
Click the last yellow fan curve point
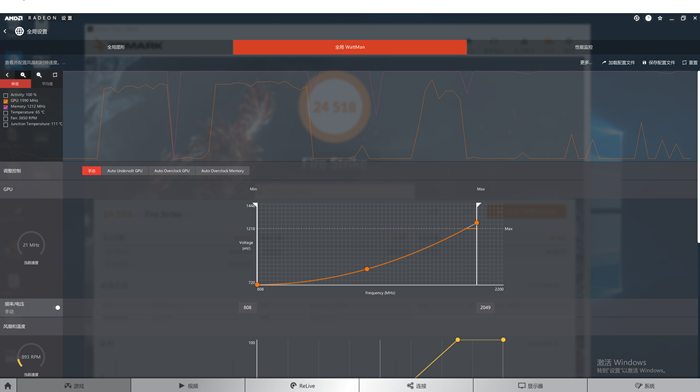pyautogui.click(x=503, y=340)
